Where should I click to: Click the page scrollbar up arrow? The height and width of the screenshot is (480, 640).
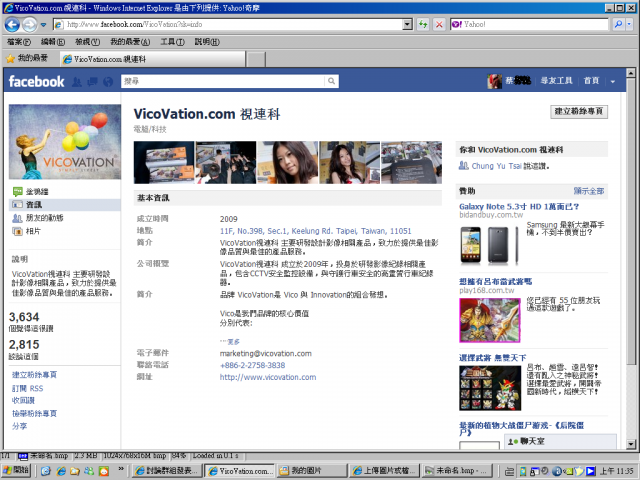click(631, 73)
